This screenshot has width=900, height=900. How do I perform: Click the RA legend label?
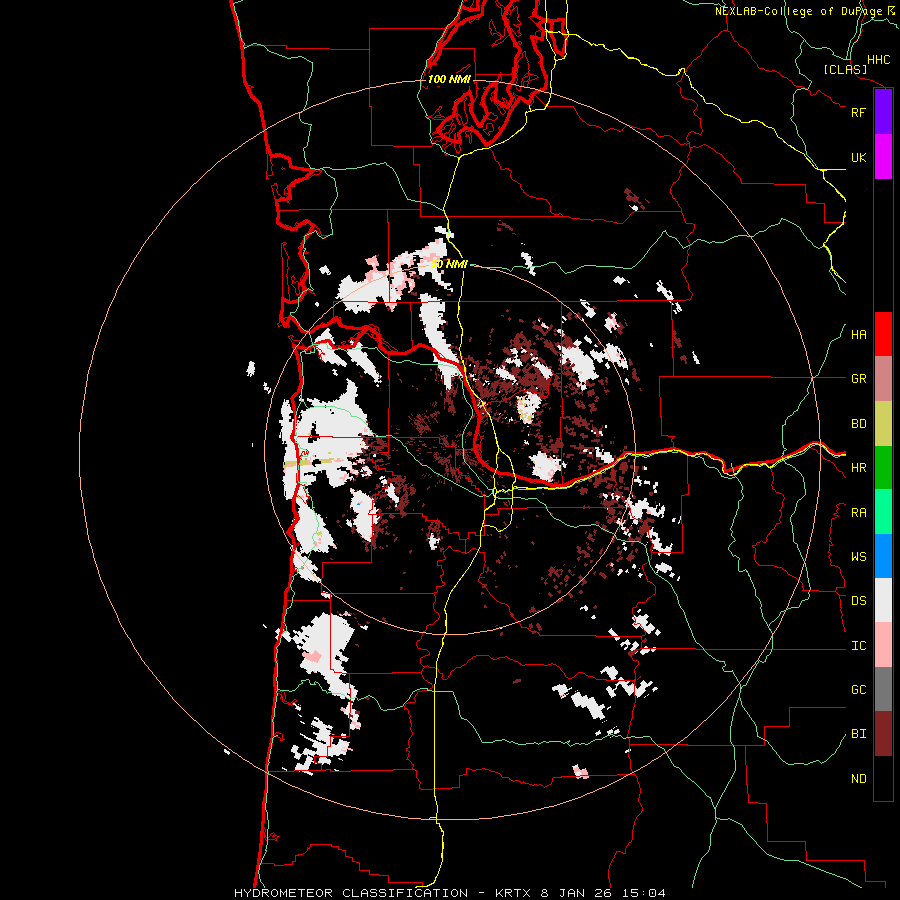(858, 512)
